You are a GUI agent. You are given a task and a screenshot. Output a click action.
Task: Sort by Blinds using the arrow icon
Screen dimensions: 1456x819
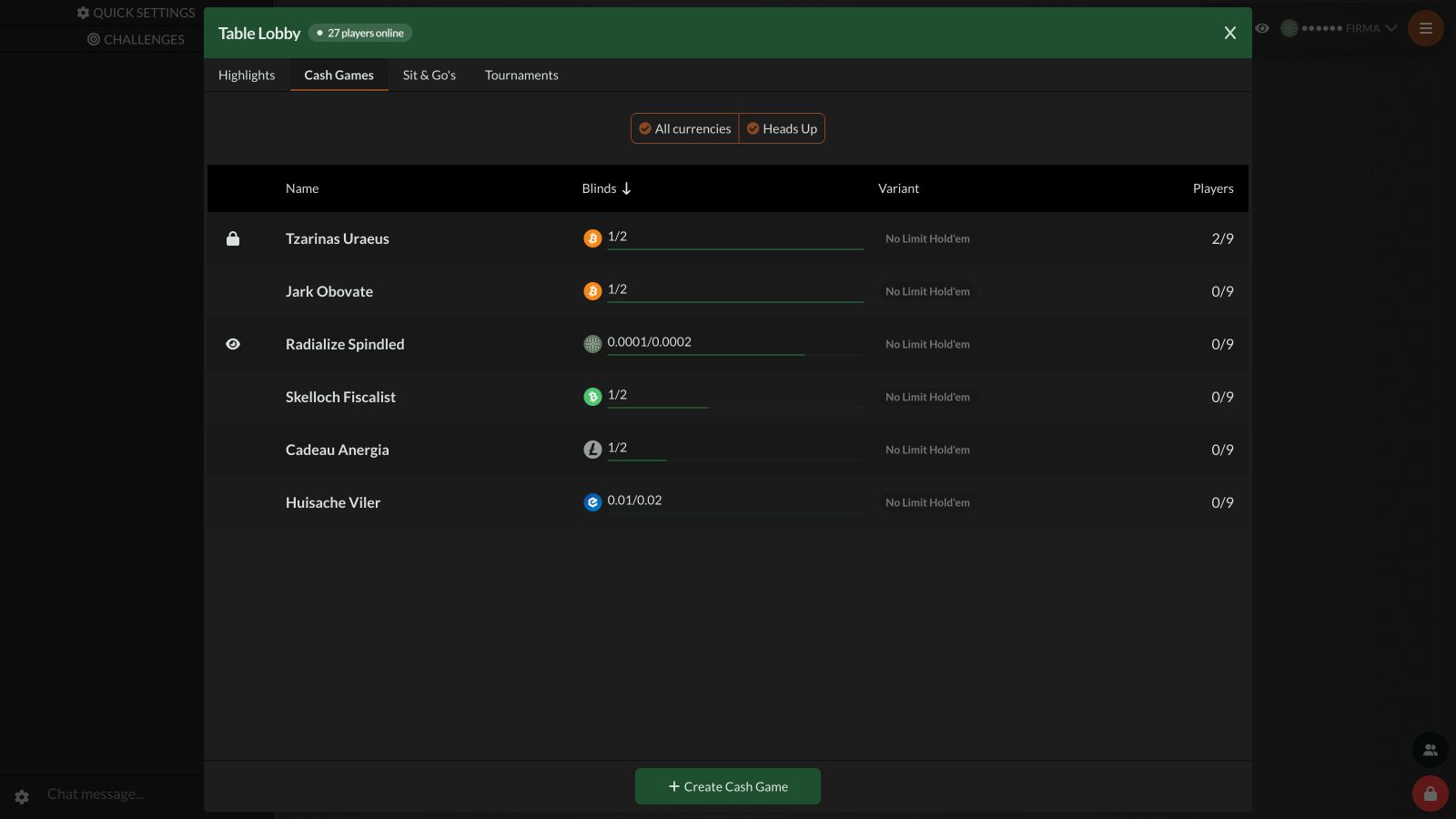pos(626,188)
